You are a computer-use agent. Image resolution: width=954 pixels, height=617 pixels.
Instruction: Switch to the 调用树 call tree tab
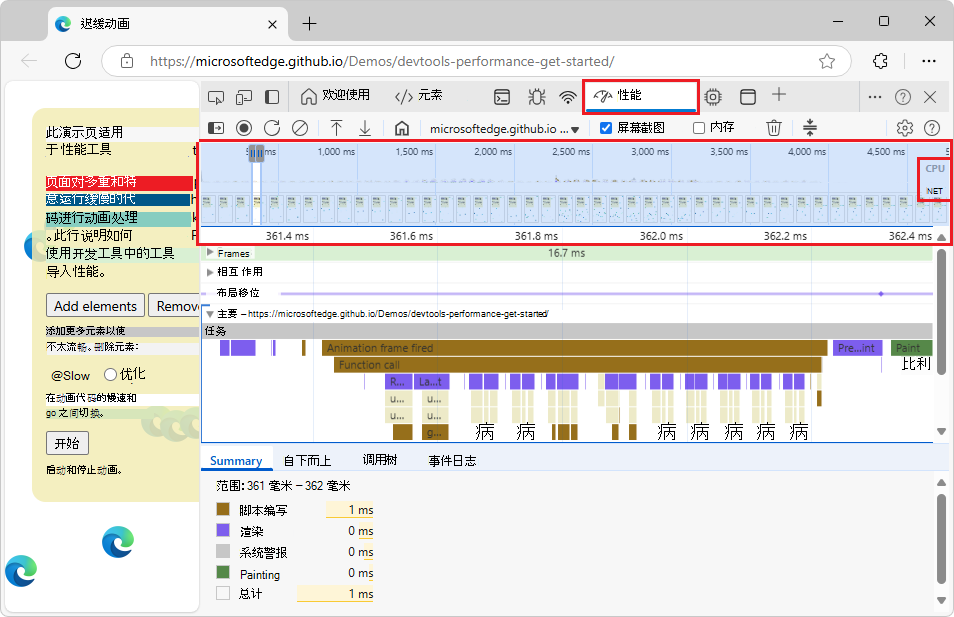(x=380, y=460)
